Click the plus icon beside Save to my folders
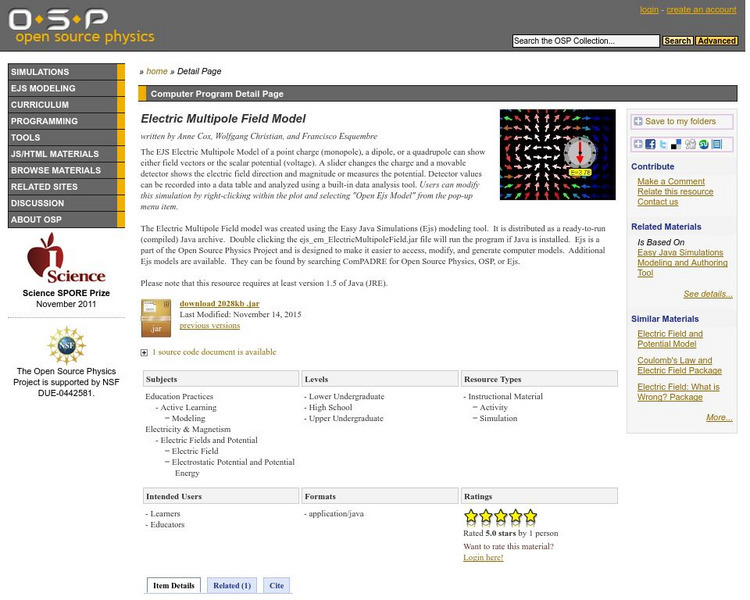 pyautogui.click(x=638, y=122)
